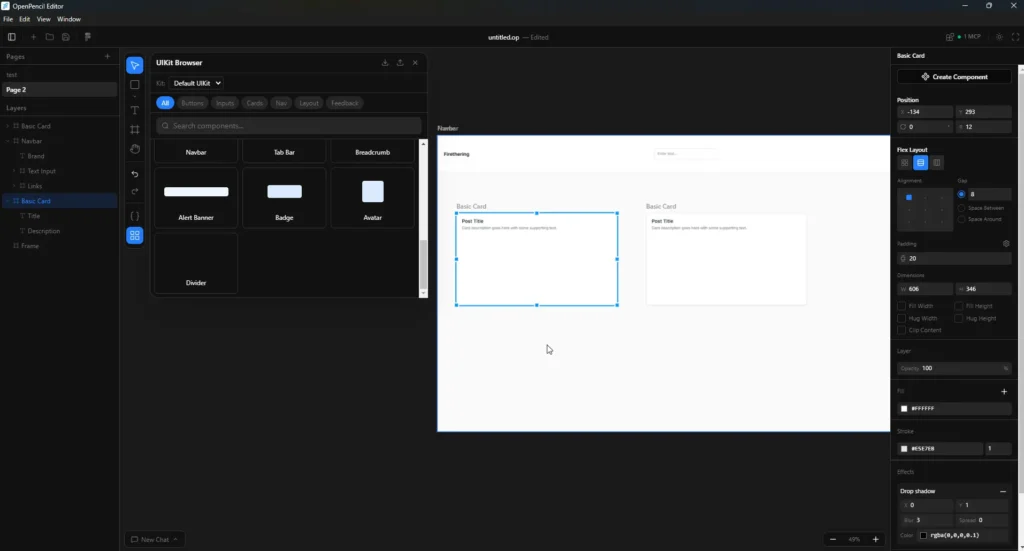The height and width of the screenshot is (551, 1024).
Task: Add a new page with the plus icon
Action: (108, 56)
